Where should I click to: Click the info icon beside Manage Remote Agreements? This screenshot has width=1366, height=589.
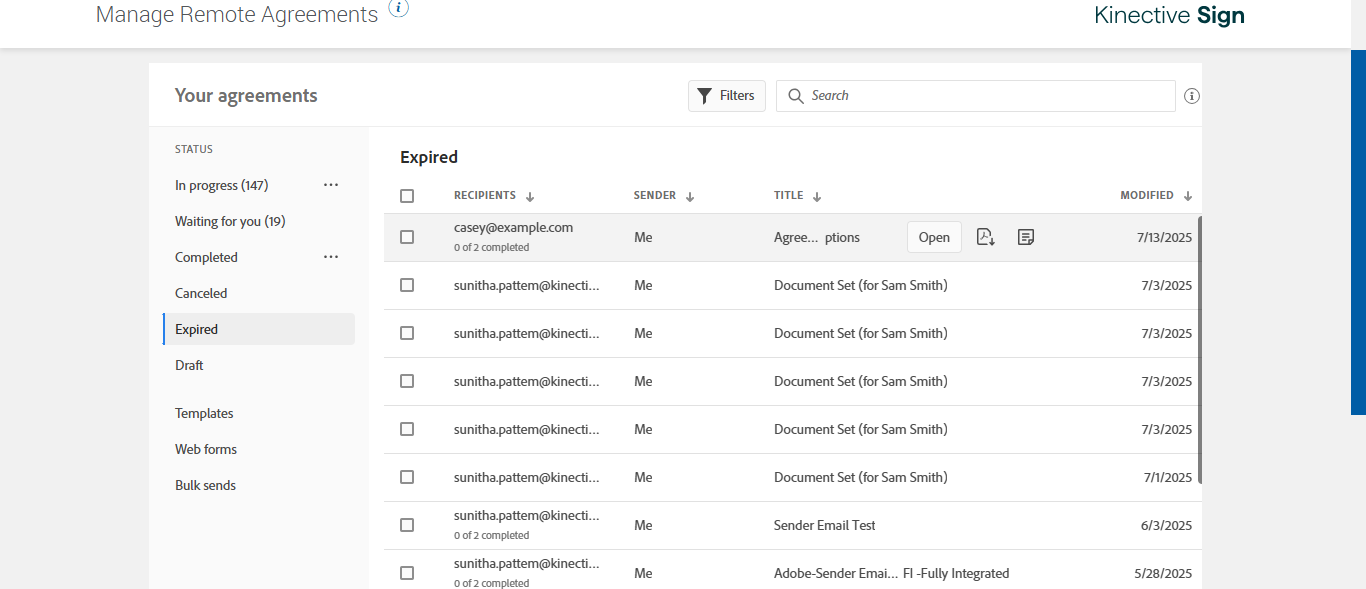398,9
